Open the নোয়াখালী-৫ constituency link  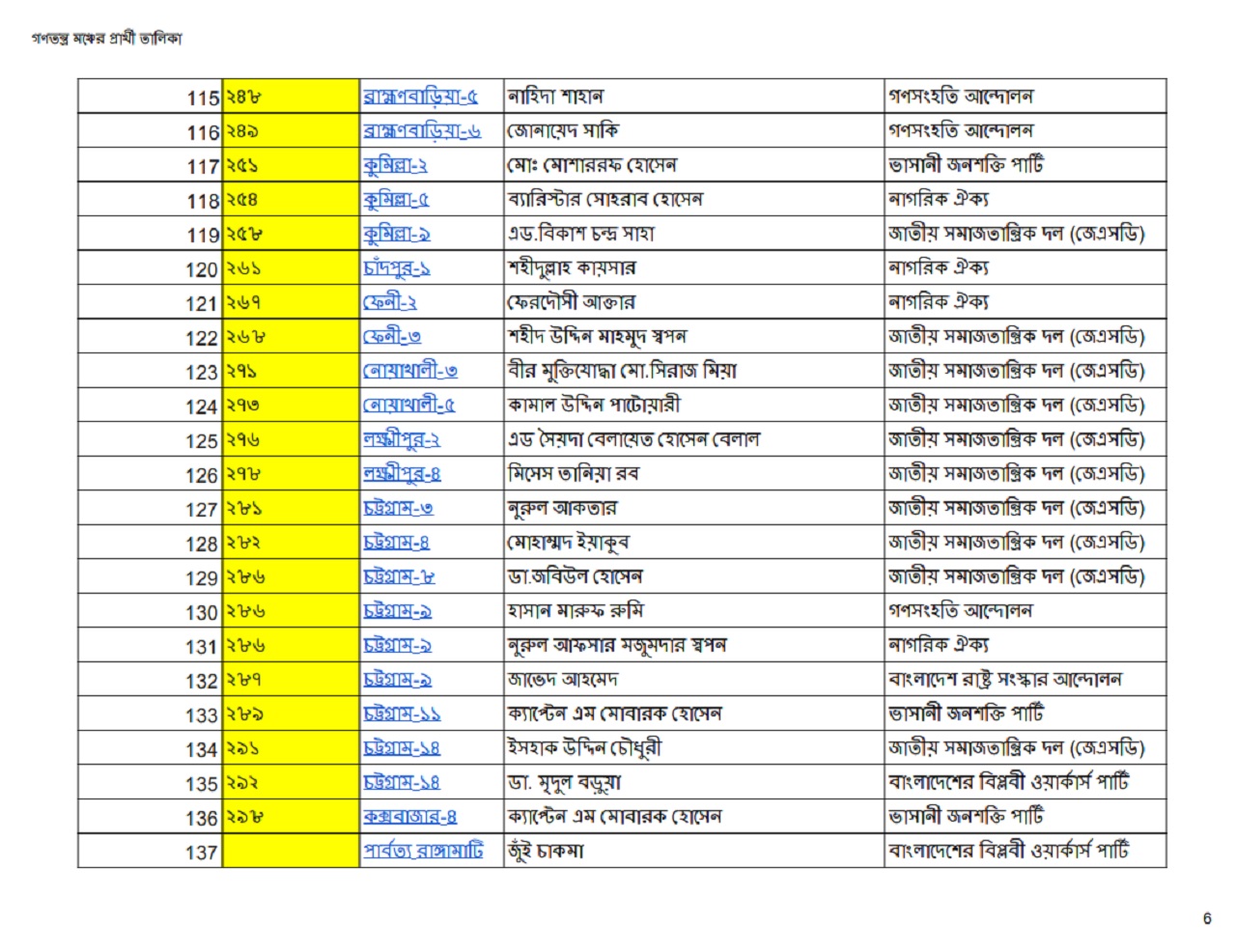[x=409, y=406]
